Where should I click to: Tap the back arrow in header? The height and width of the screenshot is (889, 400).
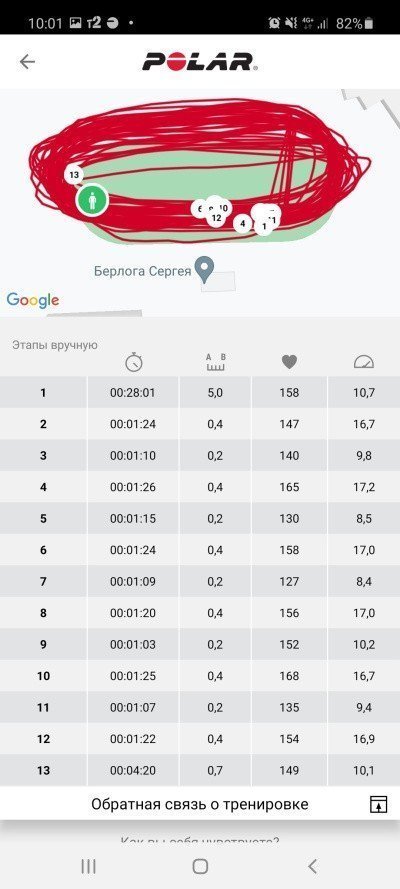[x=27, y=61]
